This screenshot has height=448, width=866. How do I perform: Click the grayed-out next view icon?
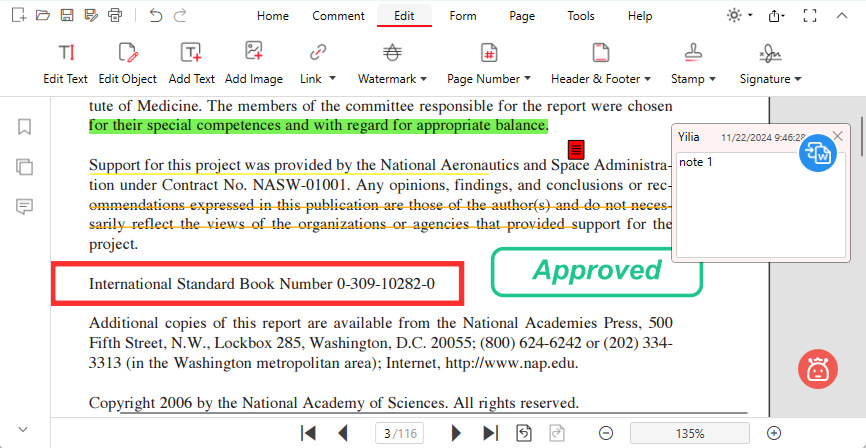click(556, 433)
